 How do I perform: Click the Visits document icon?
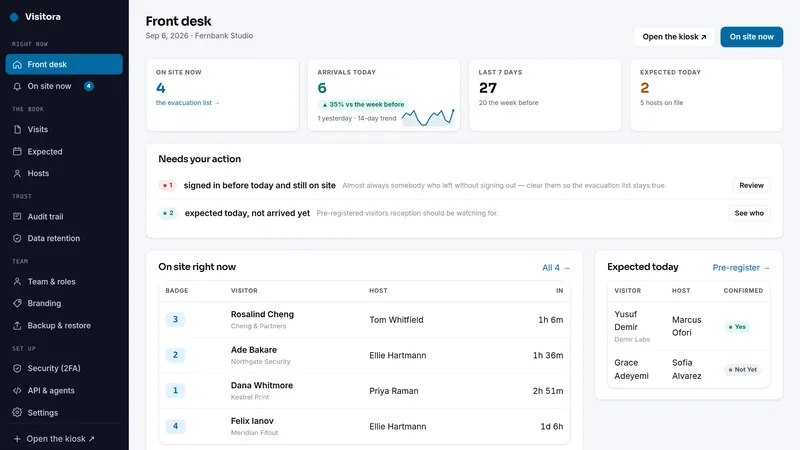point(17,130)
